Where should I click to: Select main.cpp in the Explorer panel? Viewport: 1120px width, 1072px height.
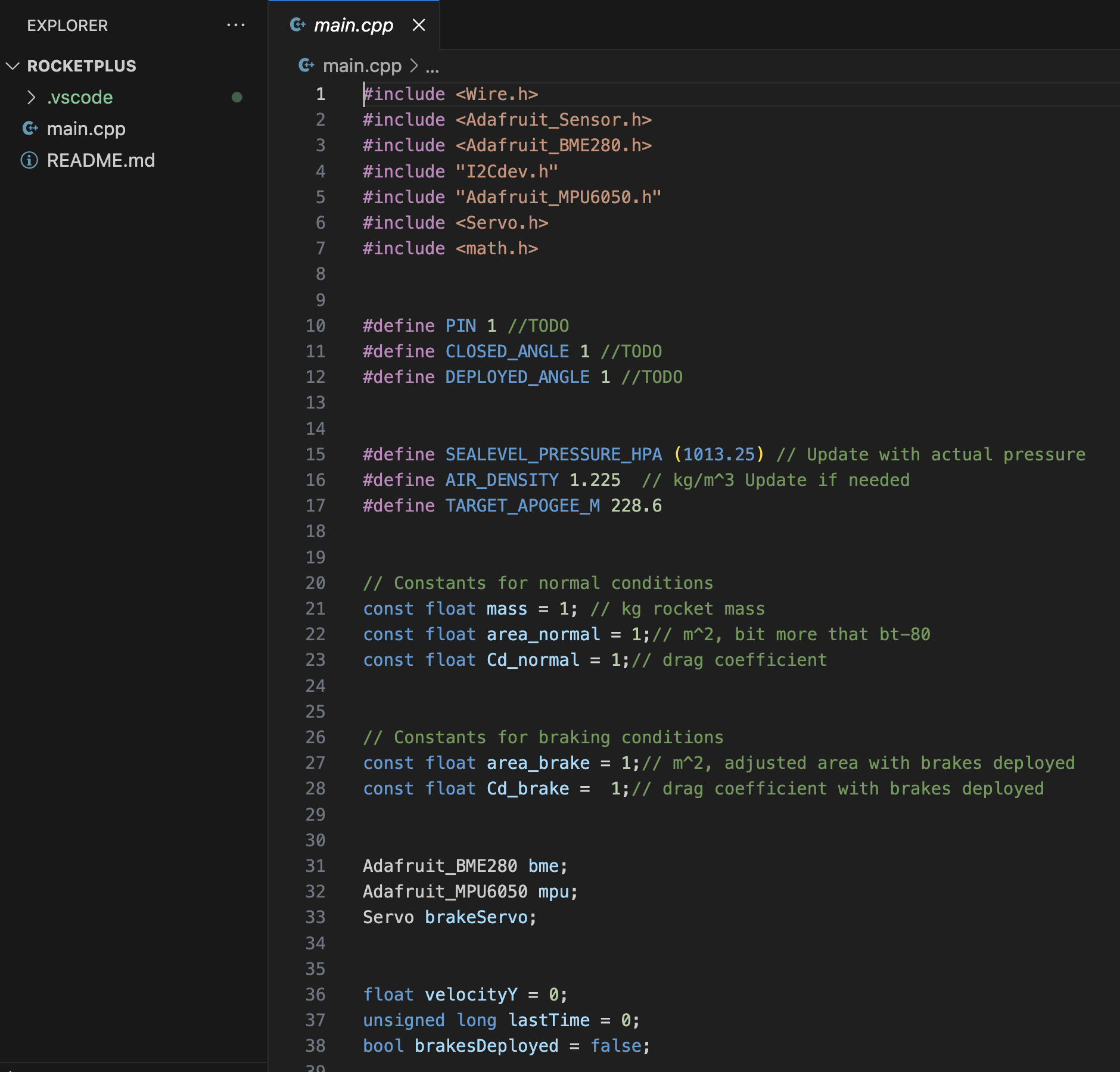pos(86,129)
